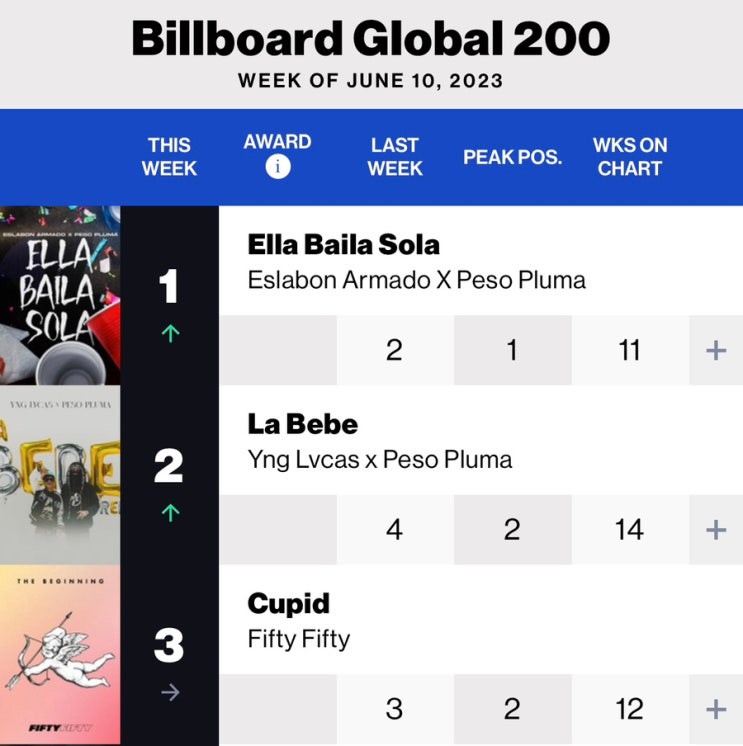Image resolution: width=743 pixels, height=746 pixels.
Task: Expand the Cupid entry plus icon
Action: pyautogui.click(x=716, y=709)
